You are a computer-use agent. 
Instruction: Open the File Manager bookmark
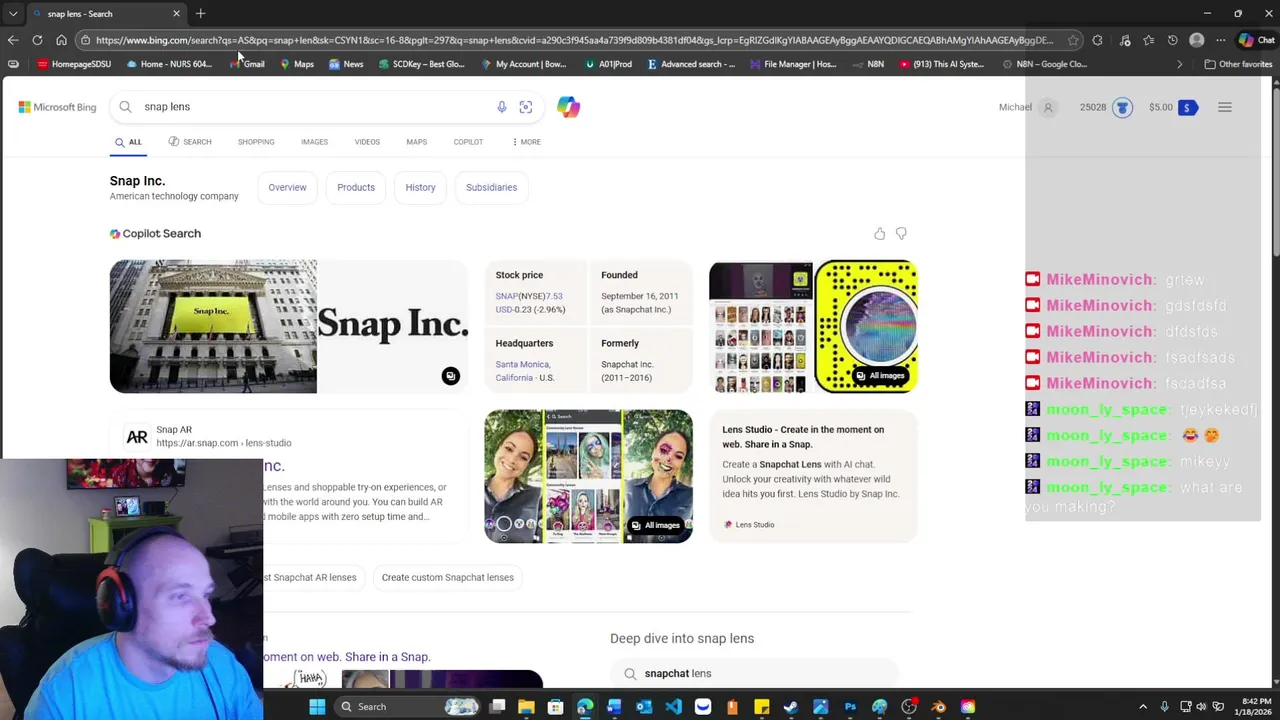792,64
